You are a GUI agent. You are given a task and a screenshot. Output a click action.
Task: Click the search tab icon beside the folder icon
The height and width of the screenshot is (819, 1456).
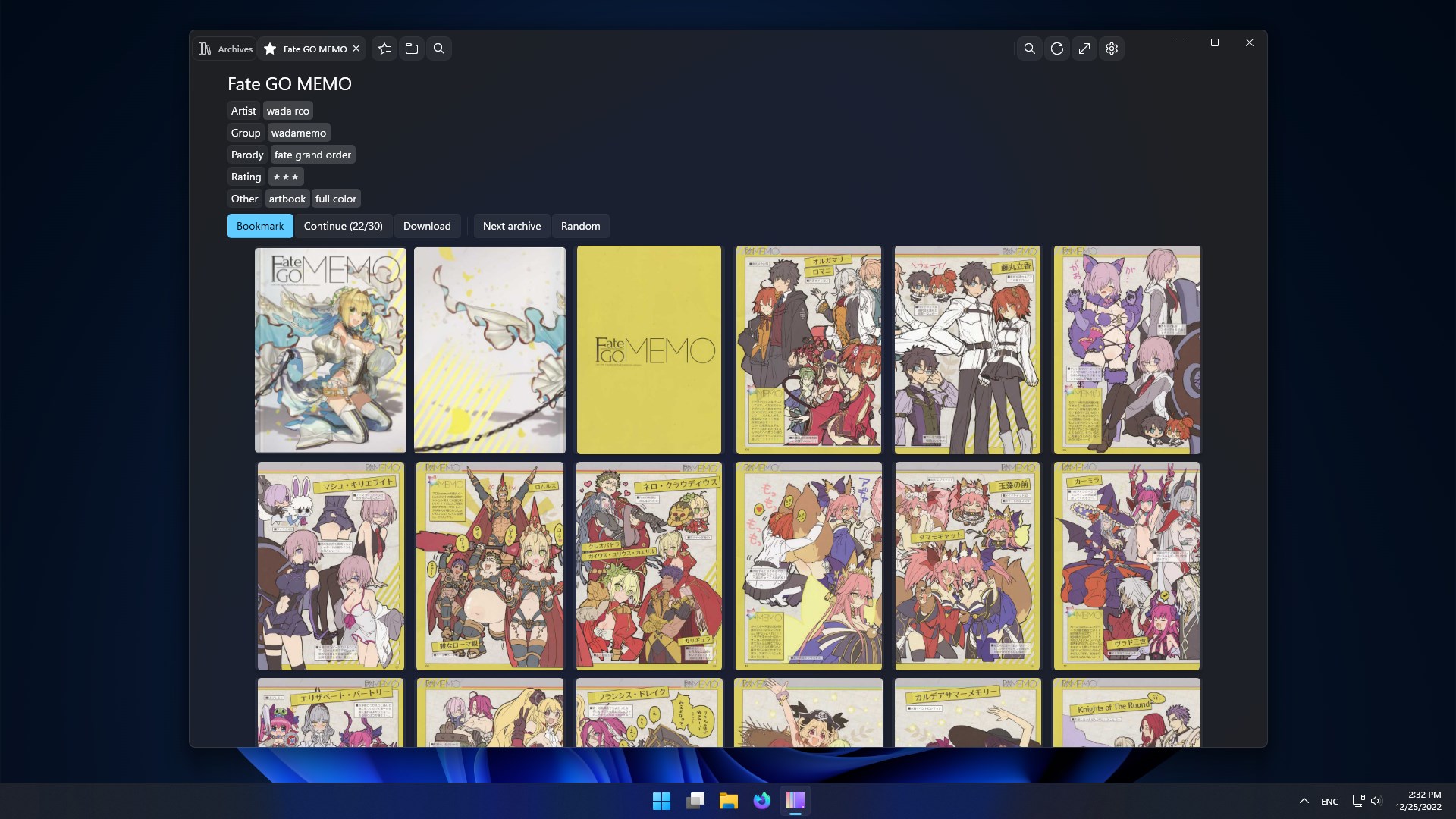tap(439, 49)
